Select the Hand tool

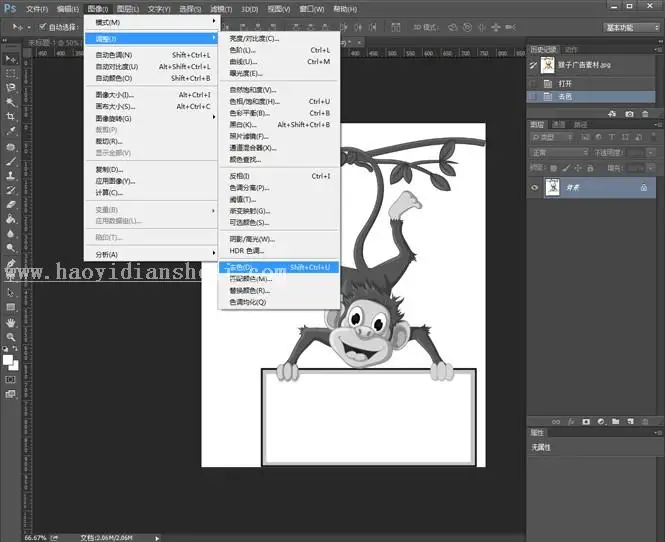coord(11,323)
